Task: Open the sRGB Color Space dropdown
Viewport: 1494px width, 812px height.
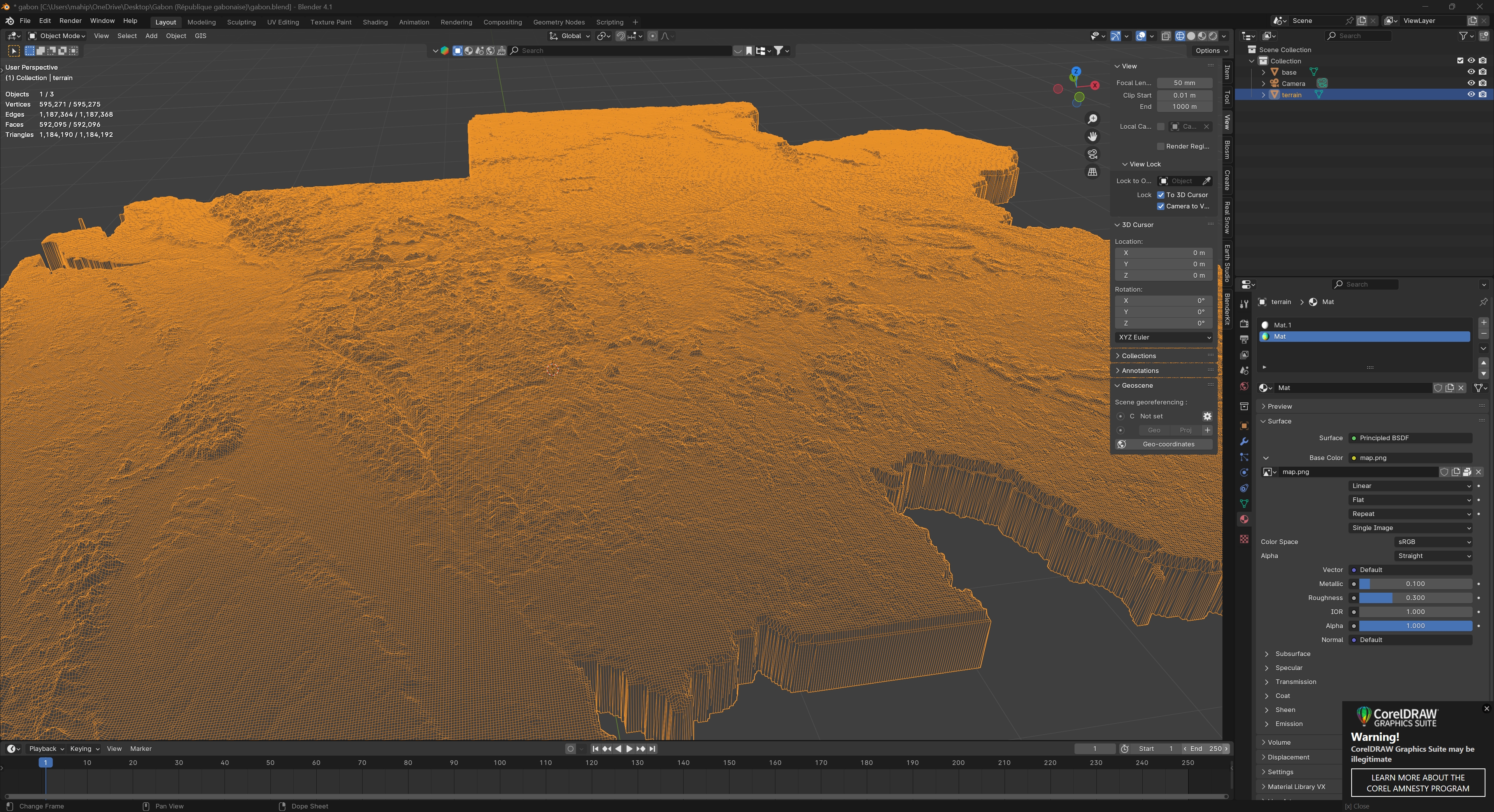Action: [x=1433, y=542]
